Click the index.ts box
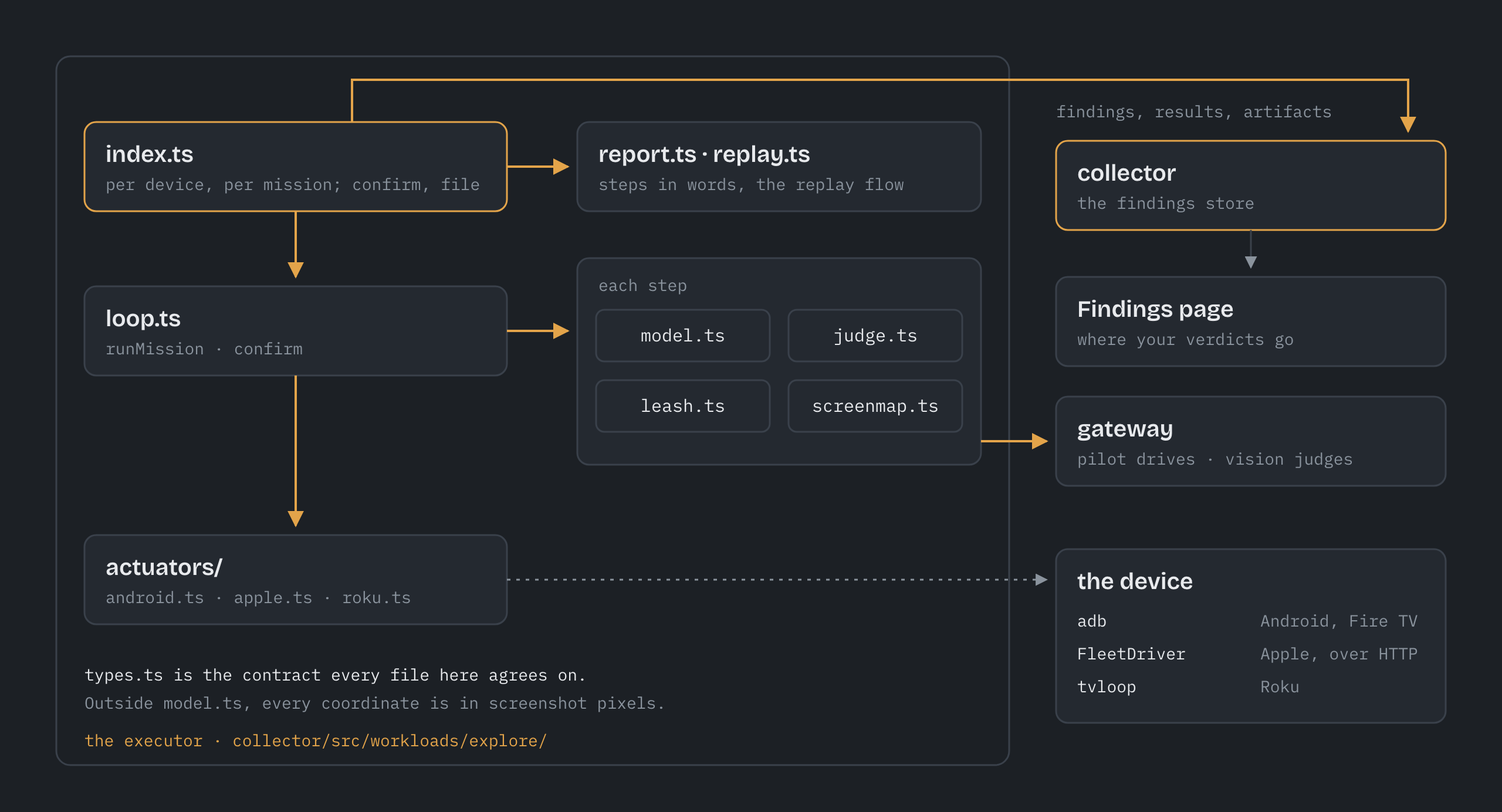 (296, 167)
